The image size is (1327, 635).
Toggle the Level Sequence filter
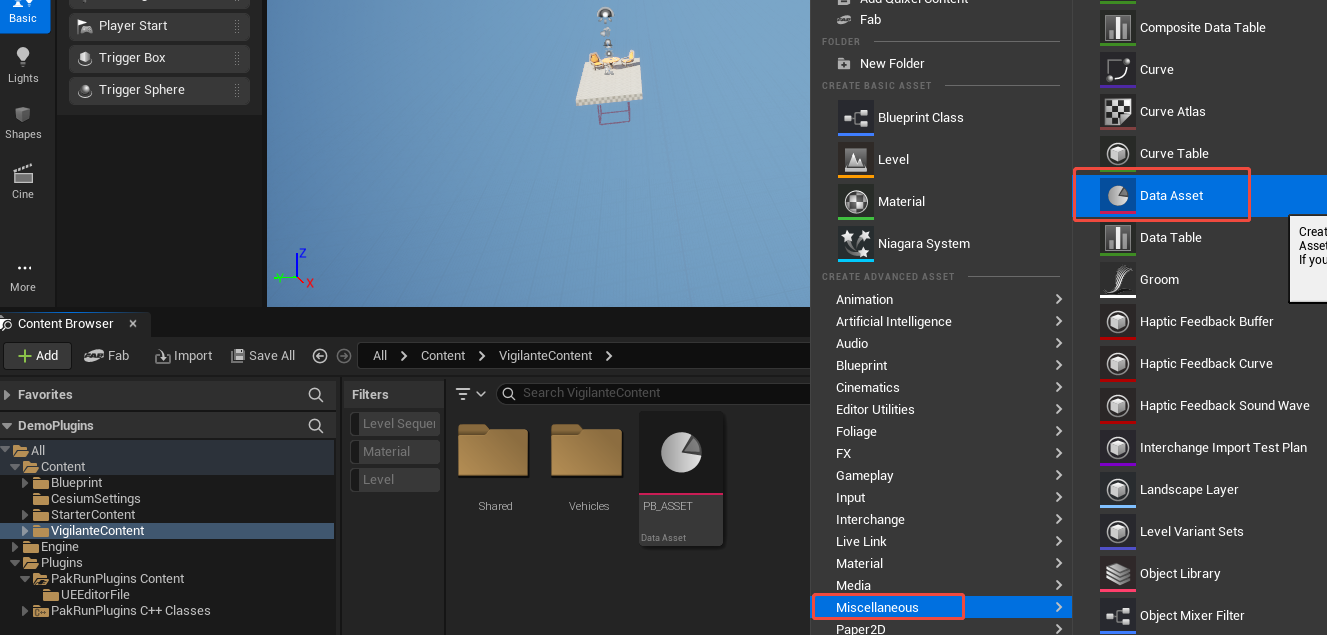(395, 424)
